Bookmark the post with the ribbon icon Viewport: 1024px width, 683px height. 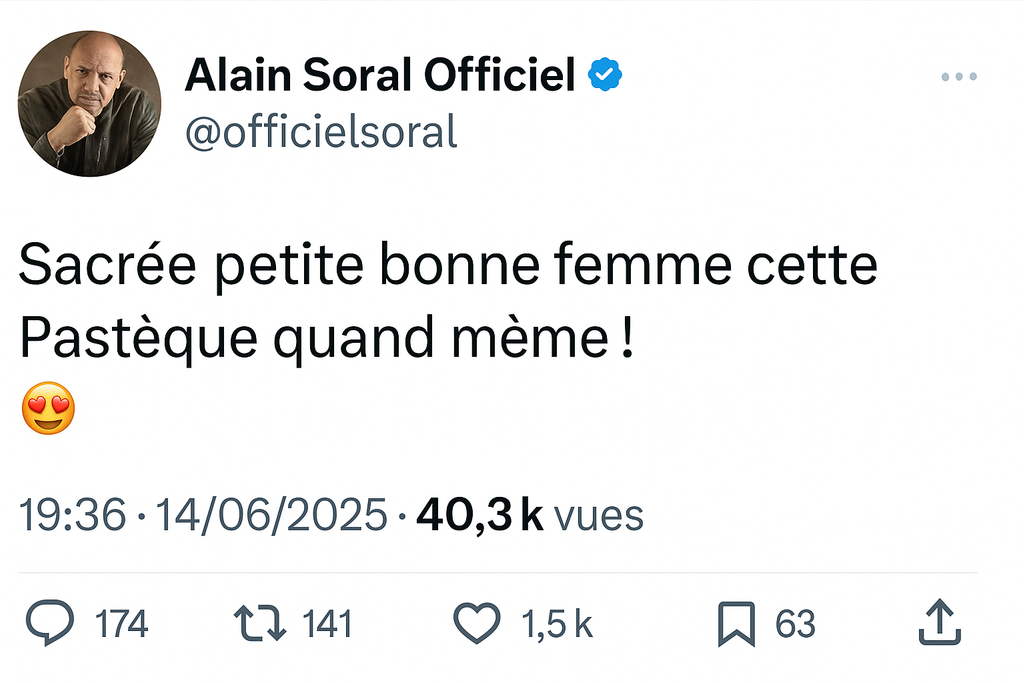736,625
